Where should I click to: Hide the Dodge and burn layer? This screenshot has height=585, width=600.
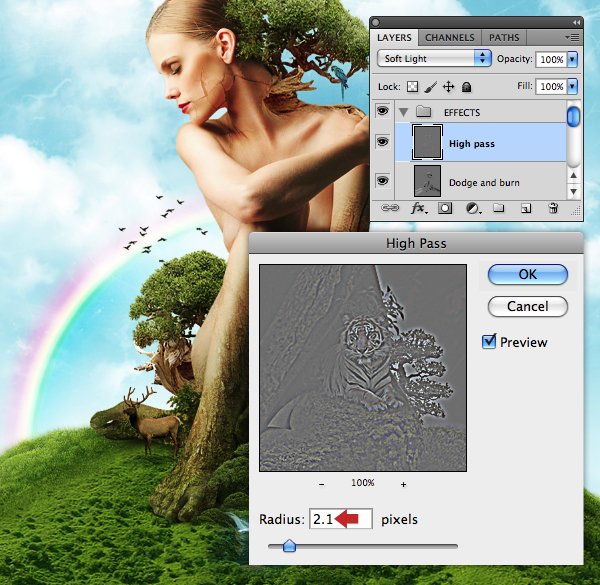(382, 180)
